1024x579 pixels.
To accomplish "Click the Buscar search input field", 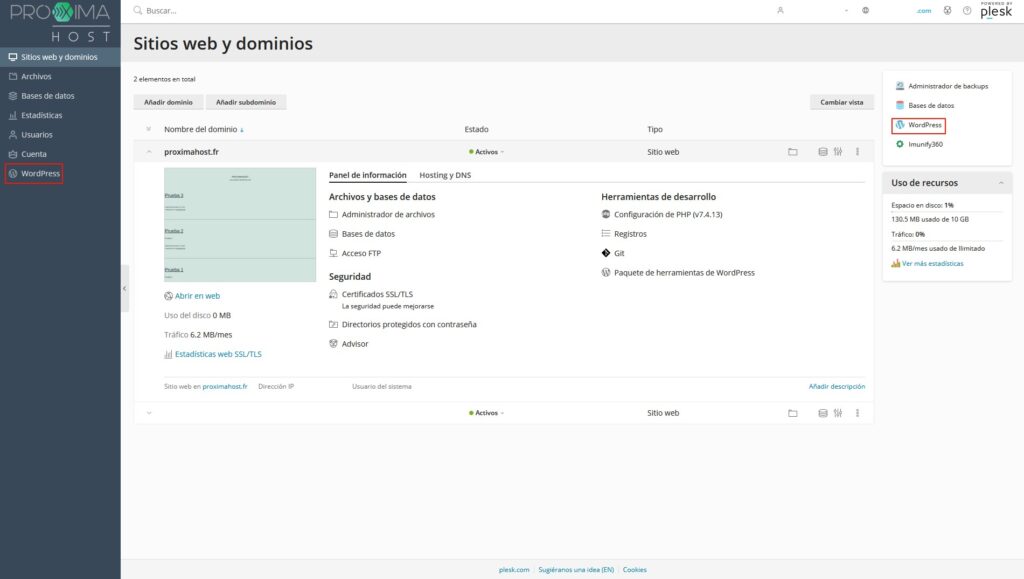I will [x=200, y=10].
